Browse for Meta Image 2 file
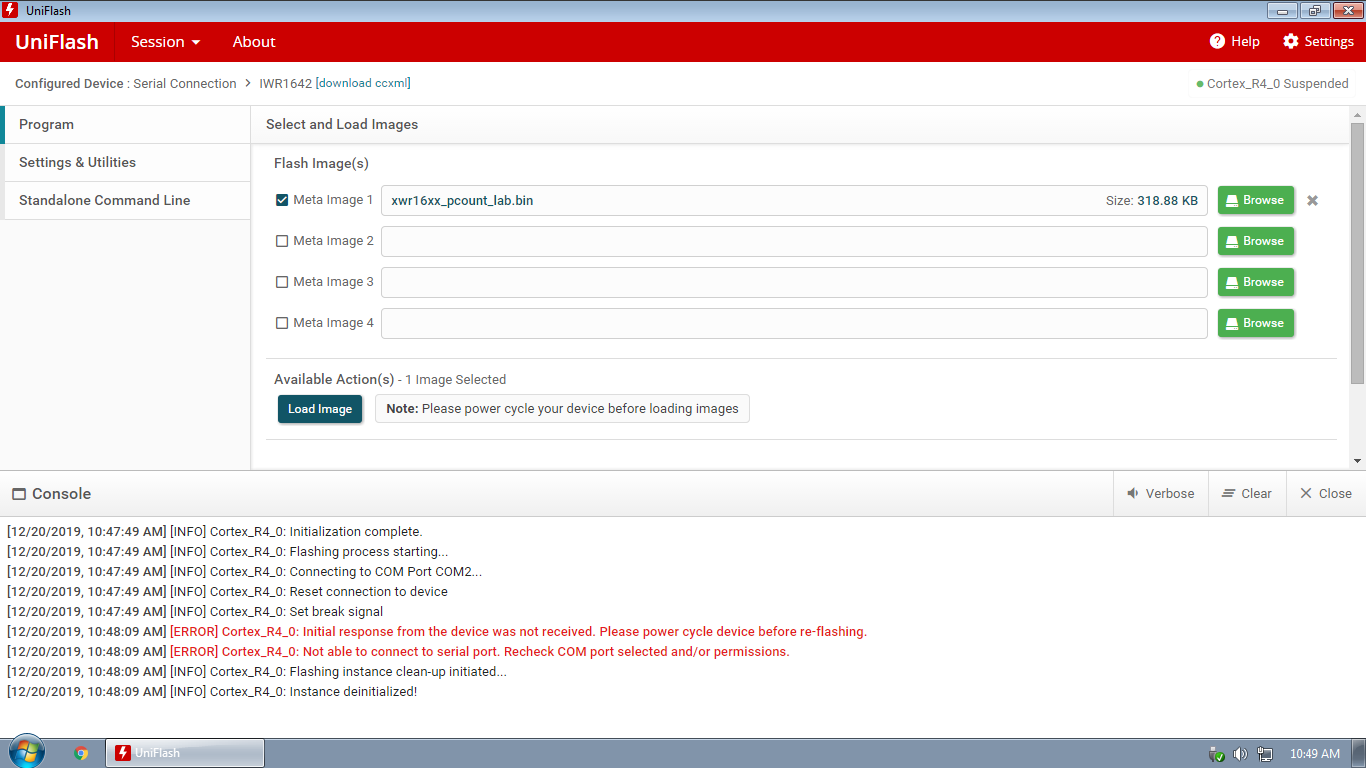Screen dimensions: 1366x768 coord(1256,241)
